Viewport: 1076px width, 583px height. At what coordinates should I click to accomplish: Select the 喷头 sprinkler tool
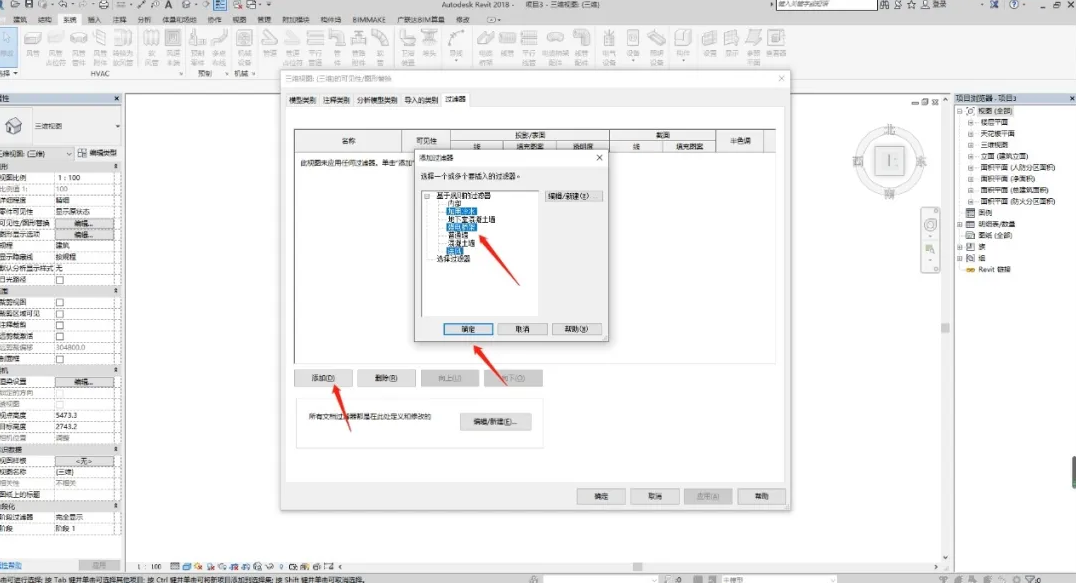coord(430,43)
